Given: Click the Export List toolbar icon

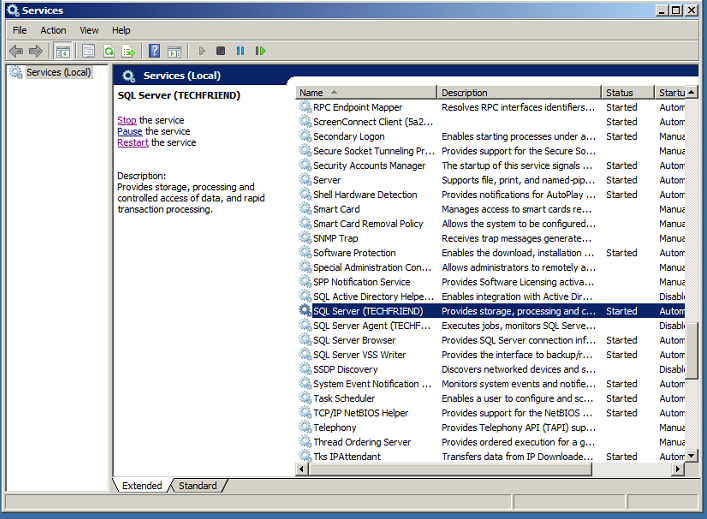Looking at the screenshot, I should click(x=129, y=51).
